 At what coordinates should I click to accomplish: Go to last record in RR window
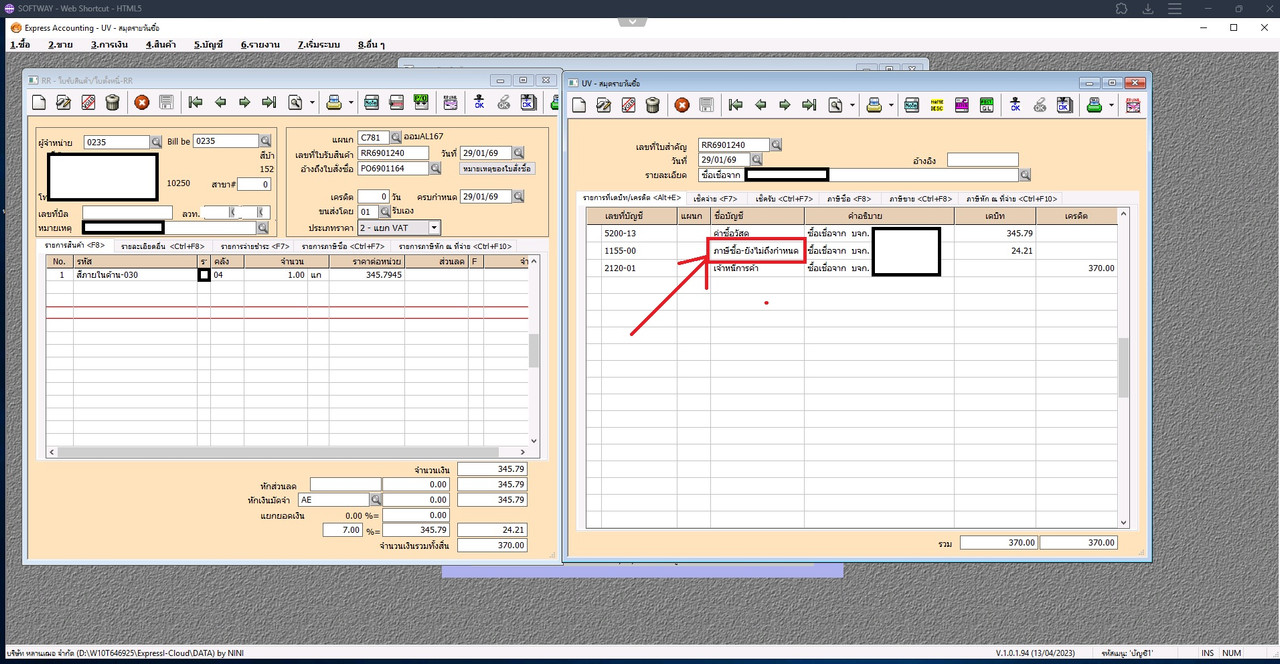coord(269,102)
